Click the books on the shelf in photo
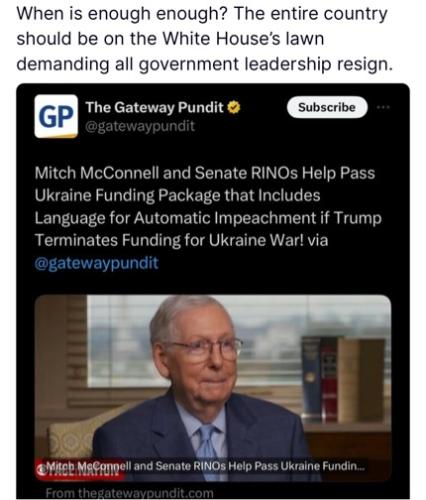This screenshot has height=500, width=426. tap(343, 380)
